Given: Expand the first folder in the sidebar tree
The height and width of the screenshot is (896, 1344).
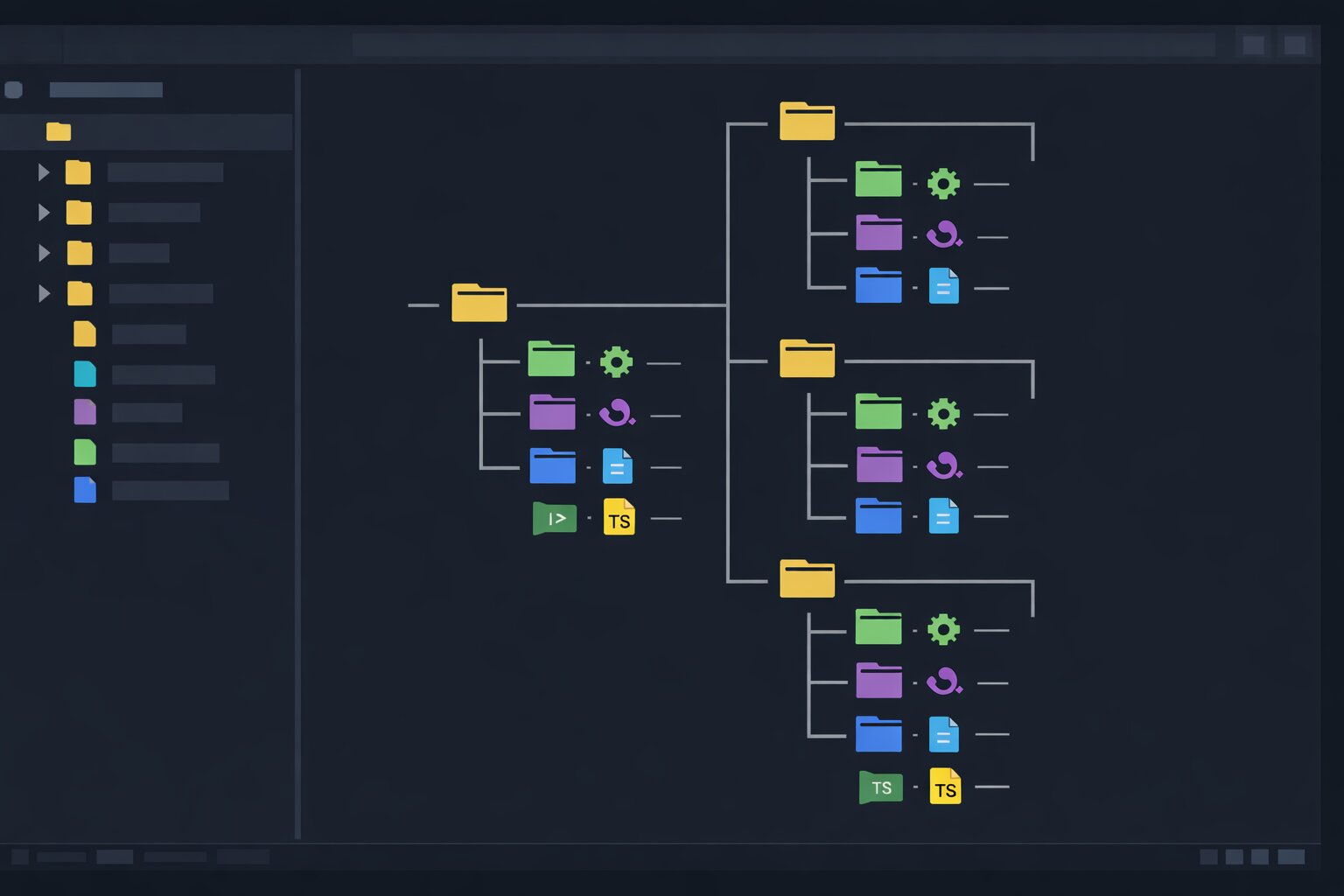Looking at the screenshot, I should coord(42,172).
